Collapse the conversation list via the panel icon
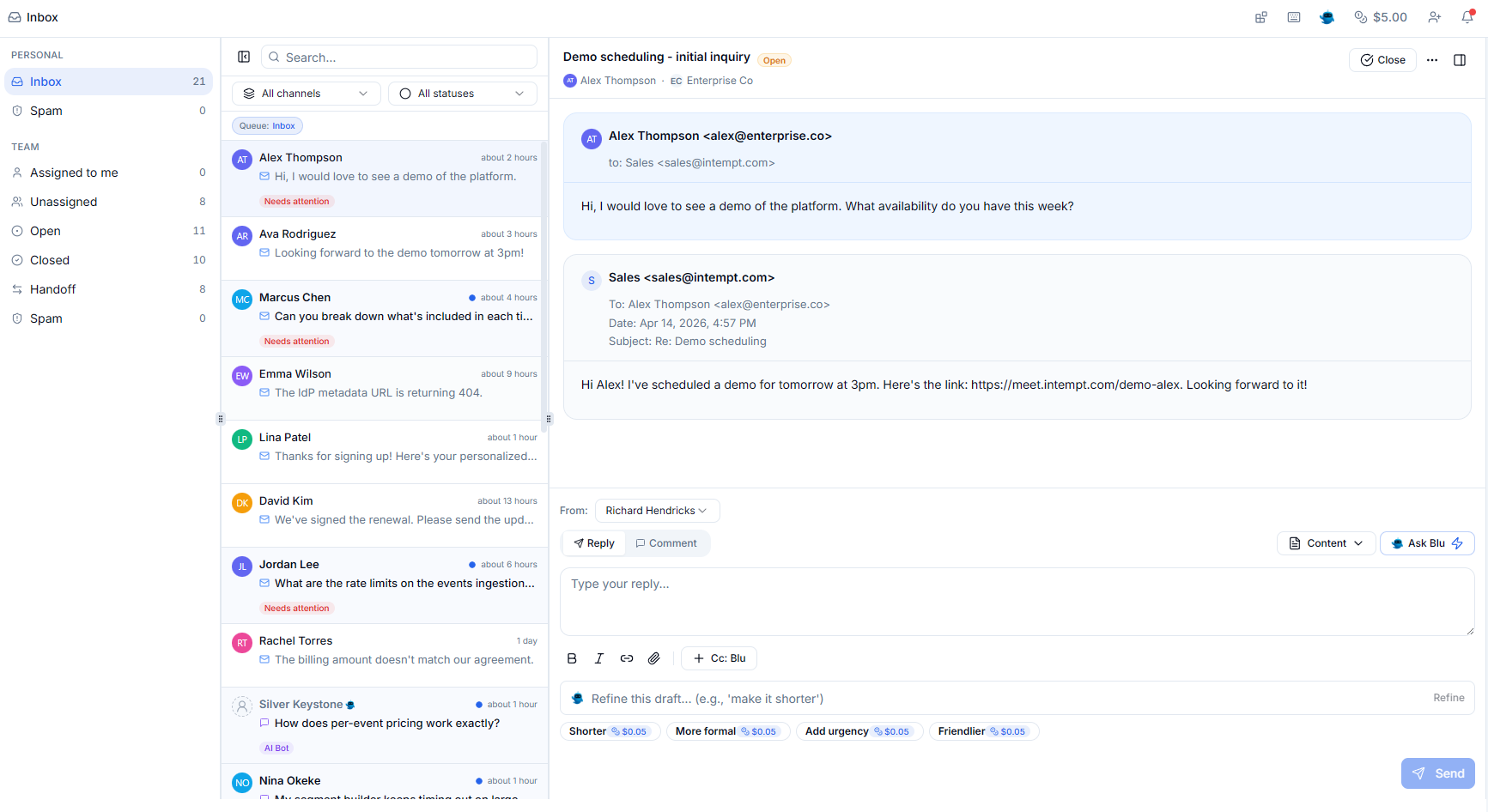The width and height of the screenshot is (1488, 812). [x=244, y=56]
